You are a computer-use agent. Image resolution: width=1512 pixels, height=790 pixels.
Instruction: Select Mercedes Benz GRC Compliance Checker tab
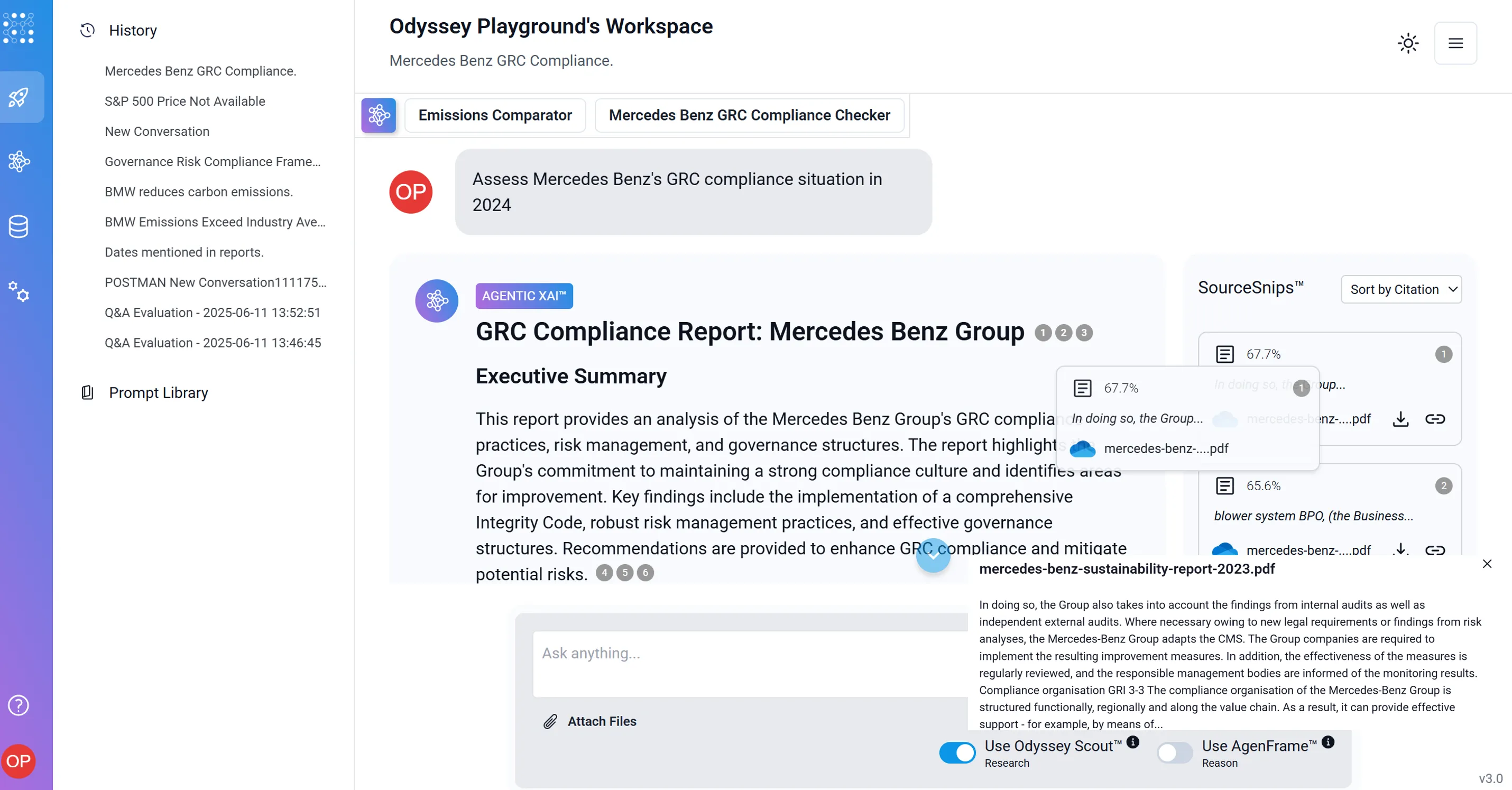point(749,116)
